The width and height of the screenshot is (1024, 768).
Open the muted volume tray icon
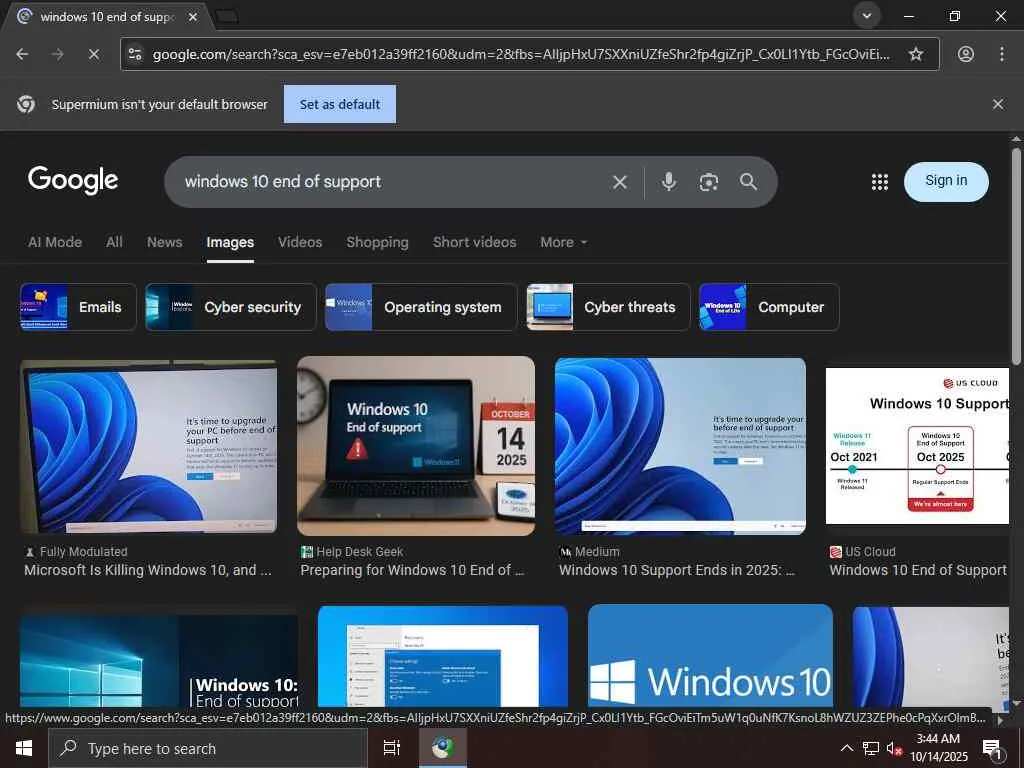[x=894, y=748]
